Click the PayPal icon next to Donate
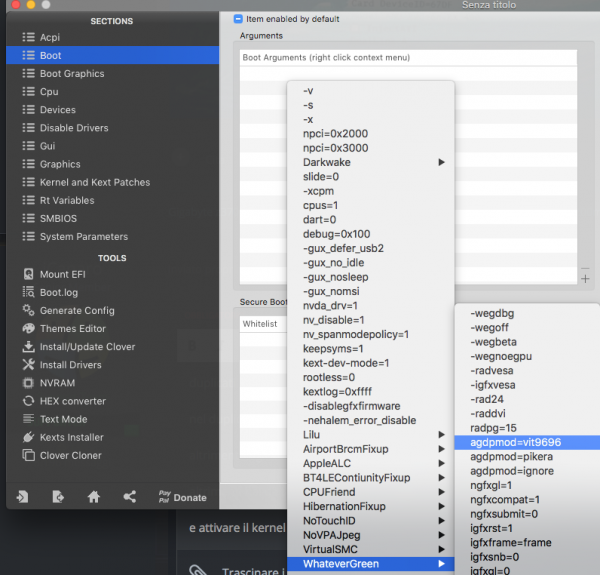600x575 pixels. tap(164, 497)
